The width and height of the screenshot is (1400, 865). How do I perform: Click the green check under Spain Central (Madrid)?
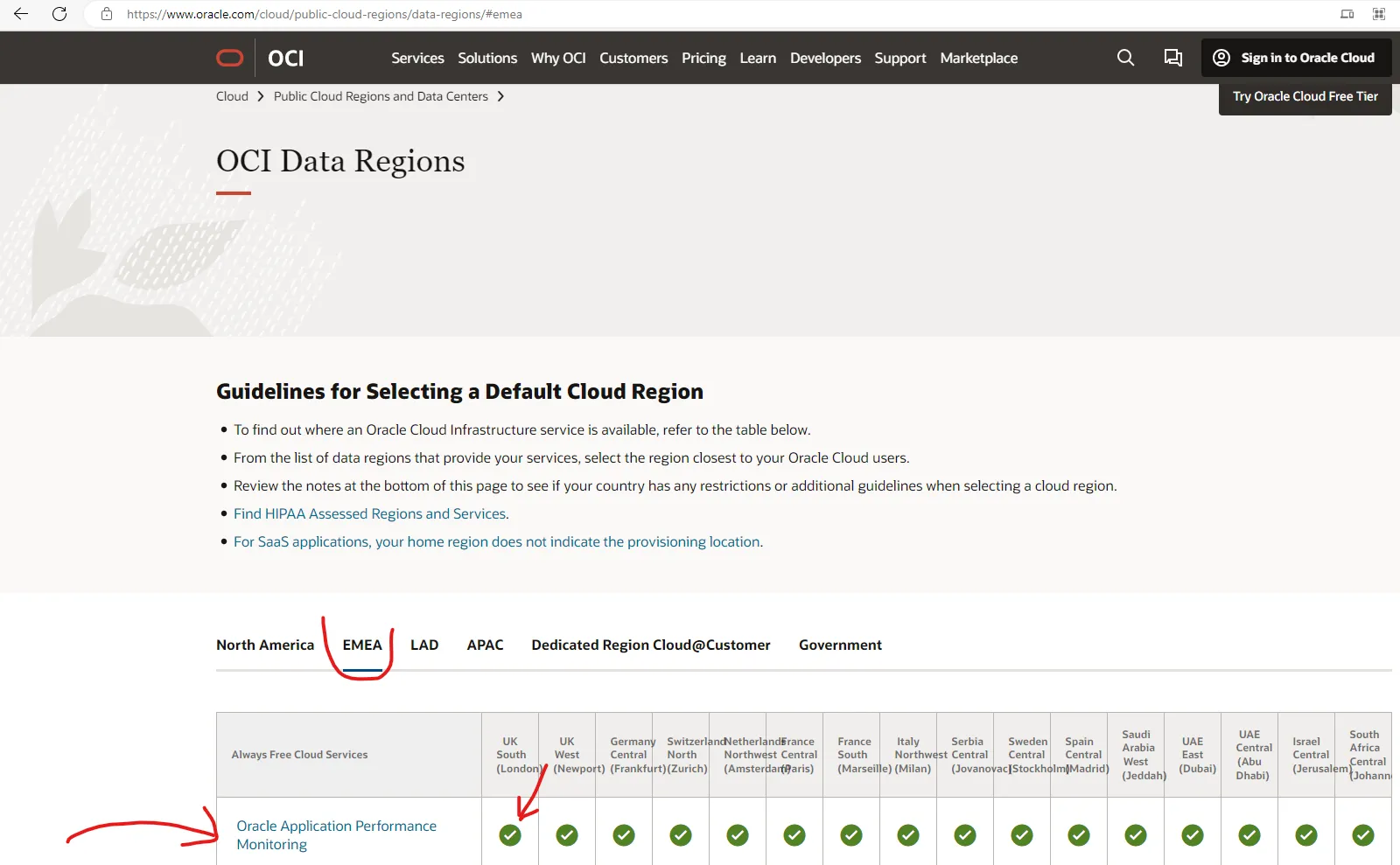pyautogui.click(x=1079, y=835)
